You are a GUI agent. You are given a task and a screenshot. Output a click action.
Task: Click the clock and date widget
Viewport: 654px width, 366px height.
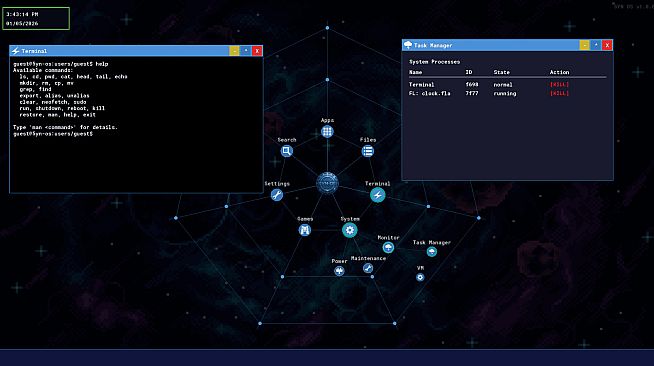(36, 18)
